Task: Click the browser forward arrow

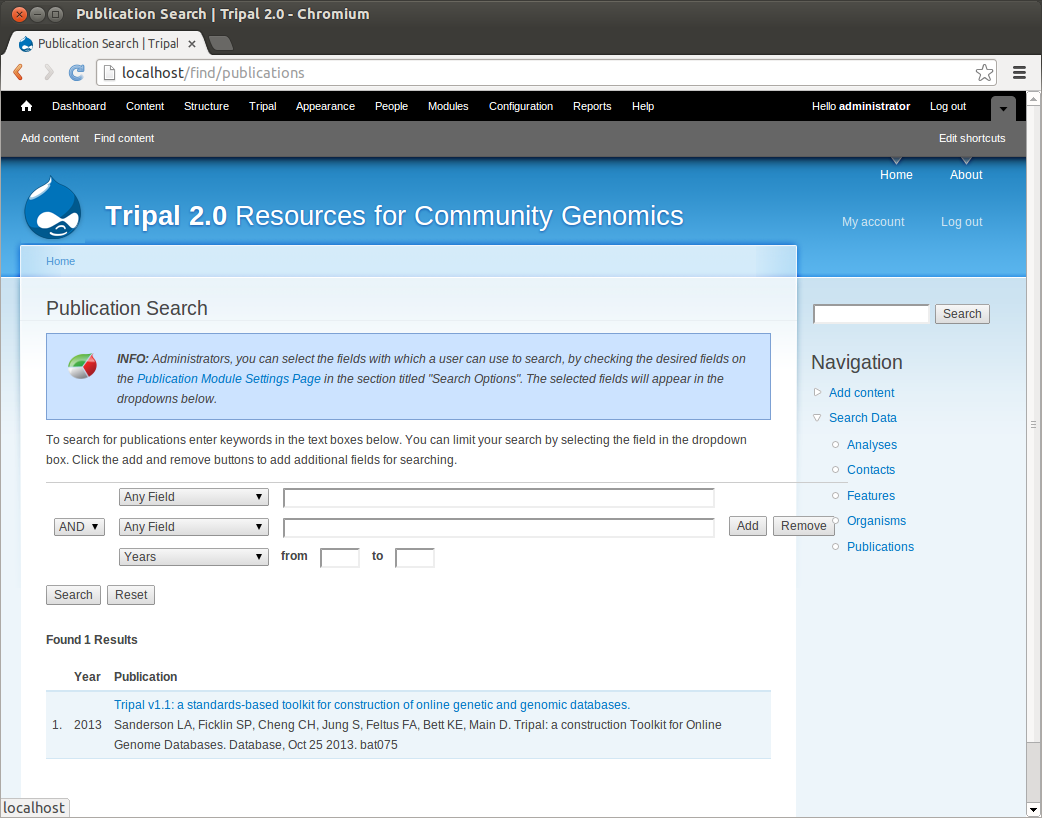Action: point(49,72)
